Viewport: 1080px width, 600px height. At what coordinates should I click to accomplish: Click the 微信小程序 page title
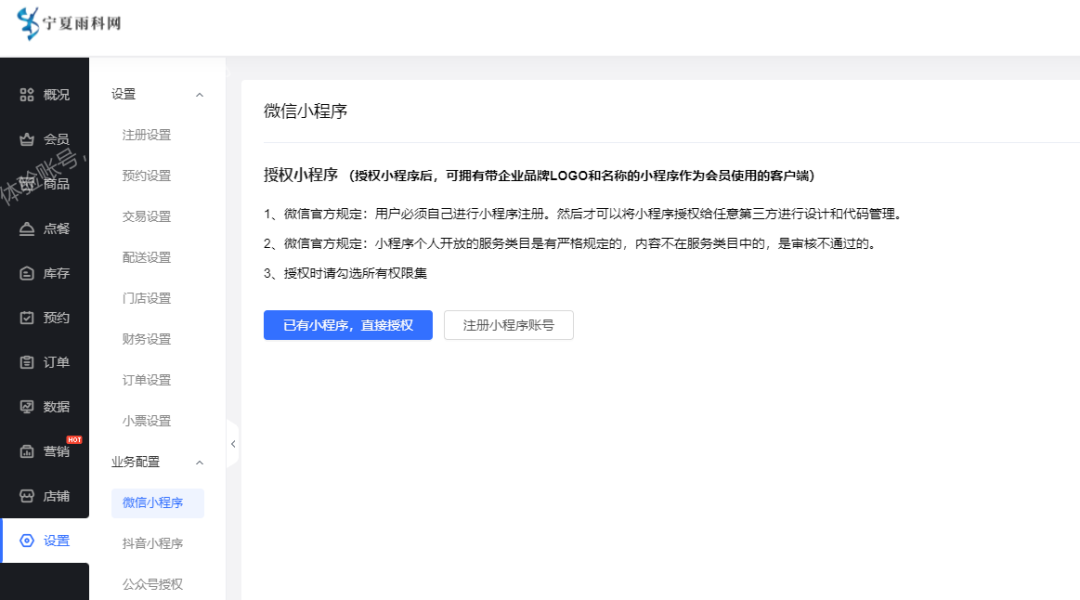305,111
